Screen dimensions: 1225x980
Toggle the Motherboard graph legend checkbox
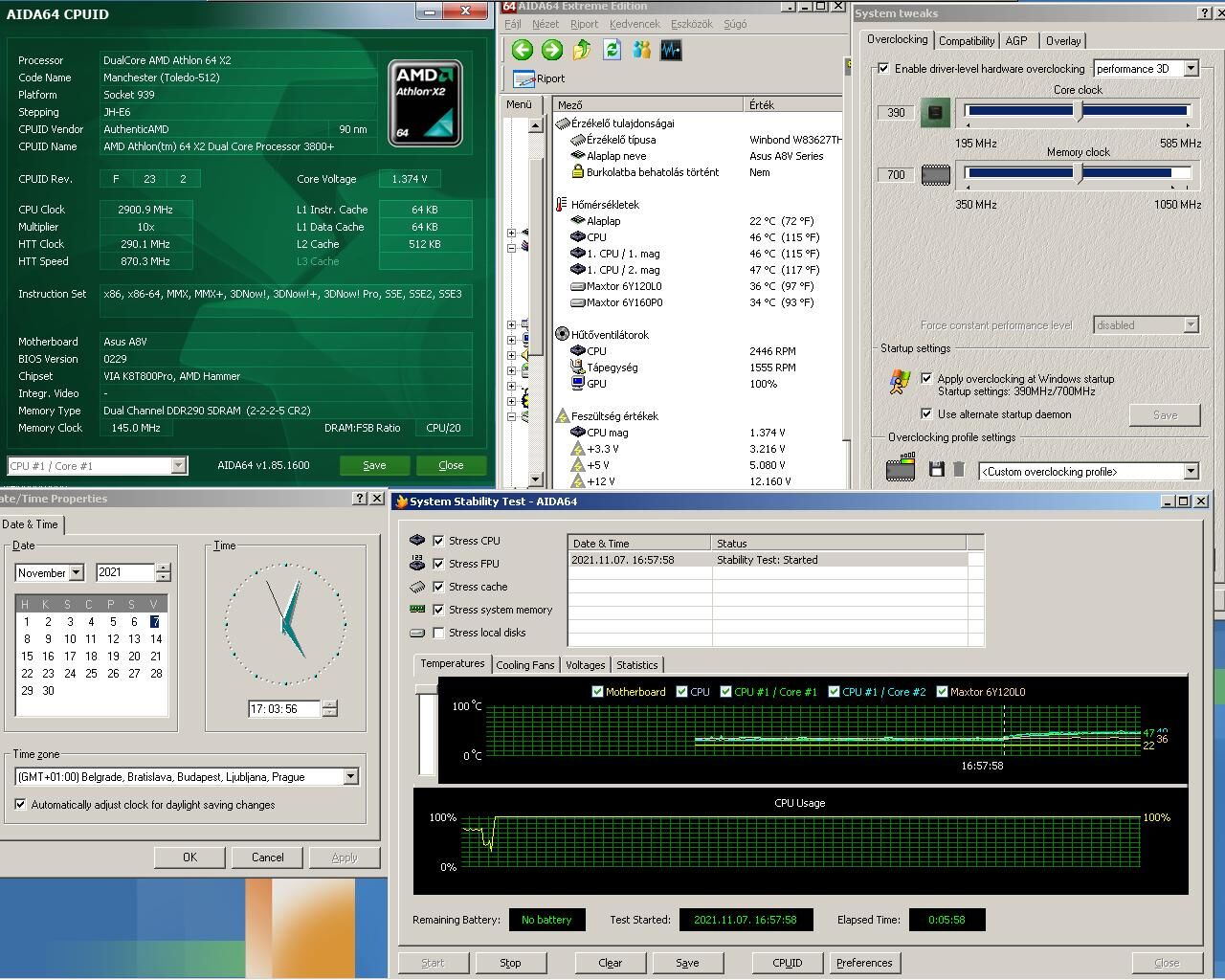click(597, 692)
